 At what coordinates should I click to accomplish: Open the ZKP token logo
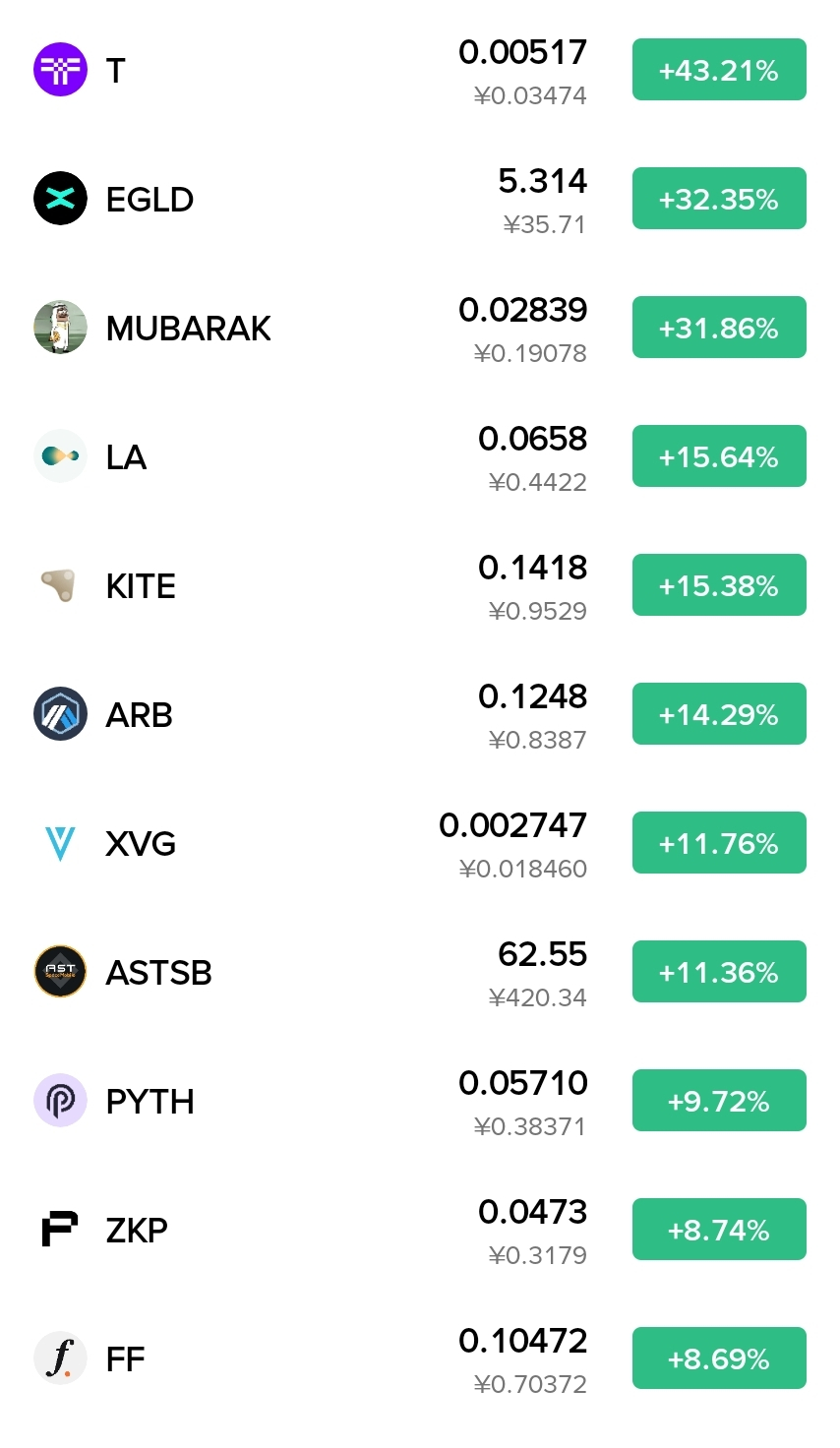tap(60, 1230)
